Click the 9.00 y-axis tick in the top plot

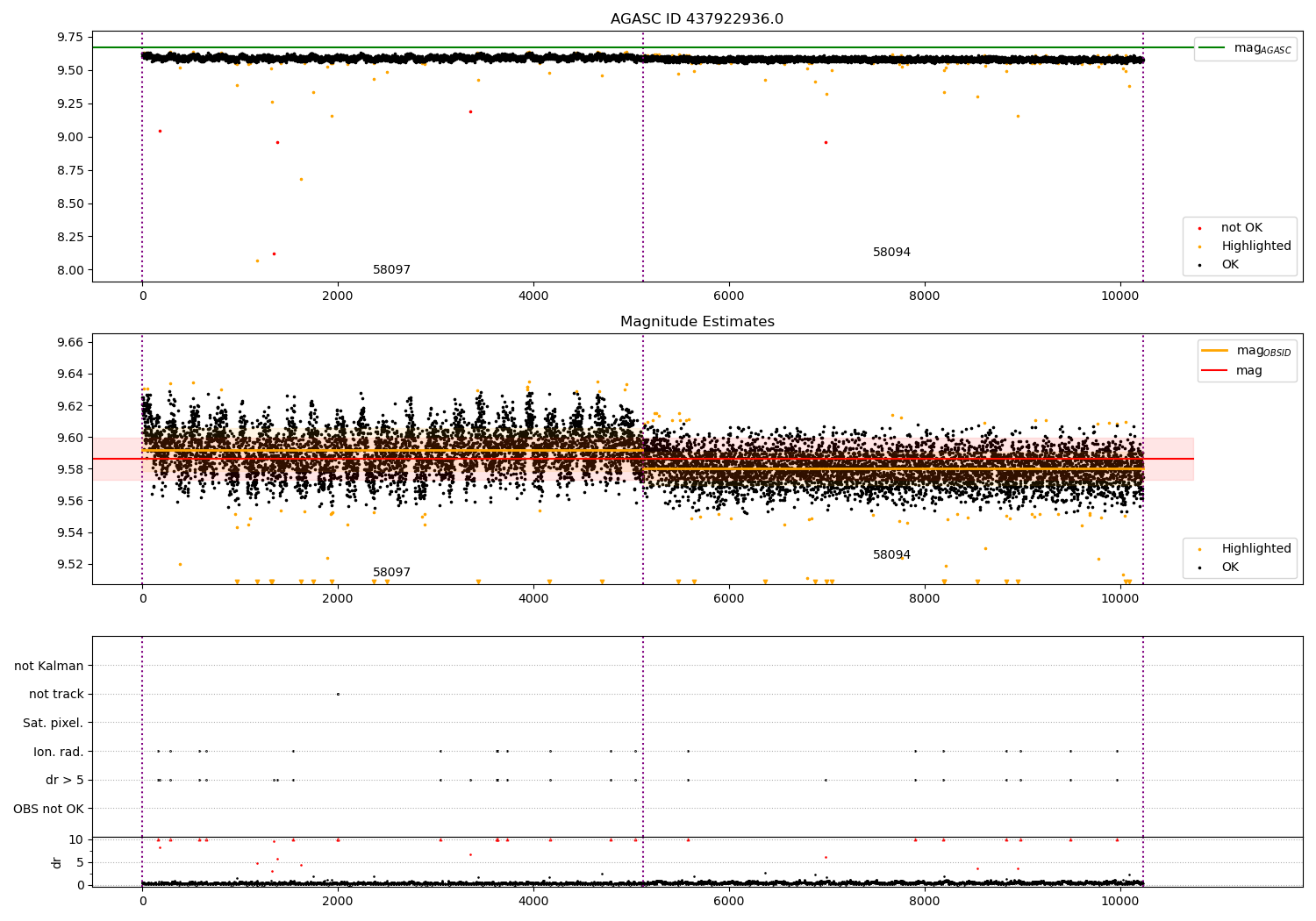(70, 137)
